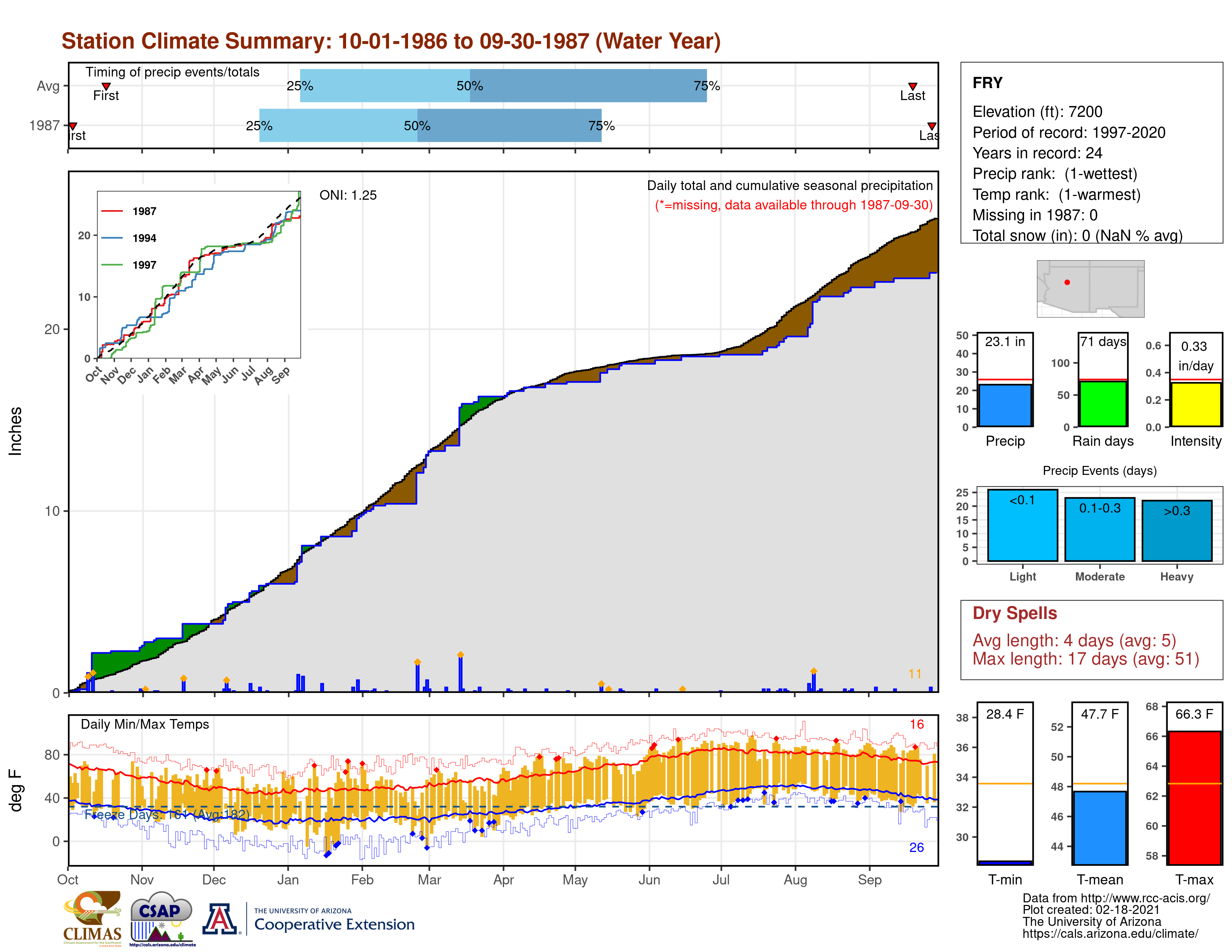Click the blue T-mean bar
1232x952 pixels.
pyautogui.click(x=1099, y=827)
